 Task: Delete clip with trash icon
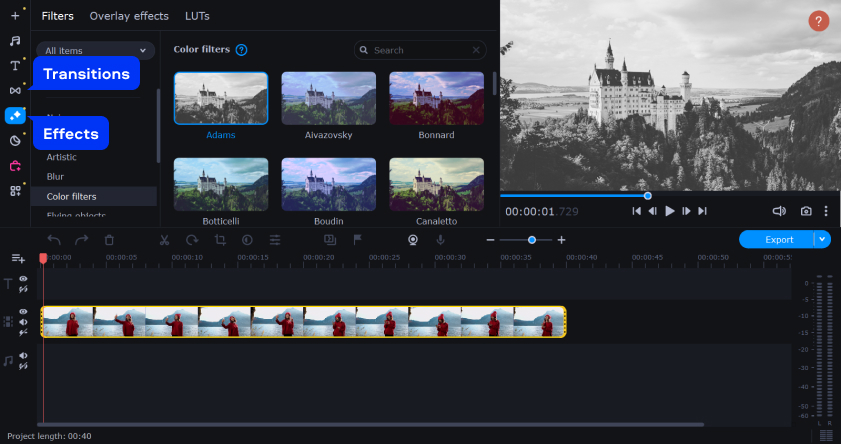110,240
